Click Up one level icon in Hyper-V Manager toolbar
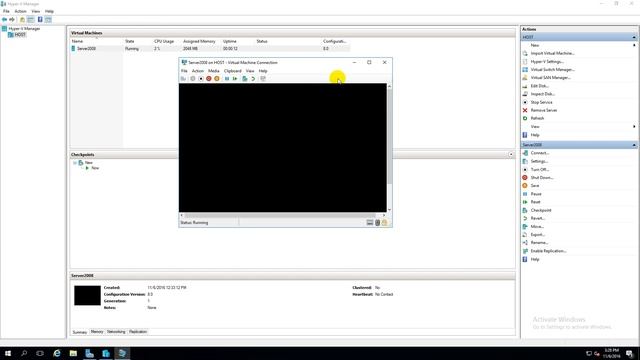640x360 pixels. [22, 20]
